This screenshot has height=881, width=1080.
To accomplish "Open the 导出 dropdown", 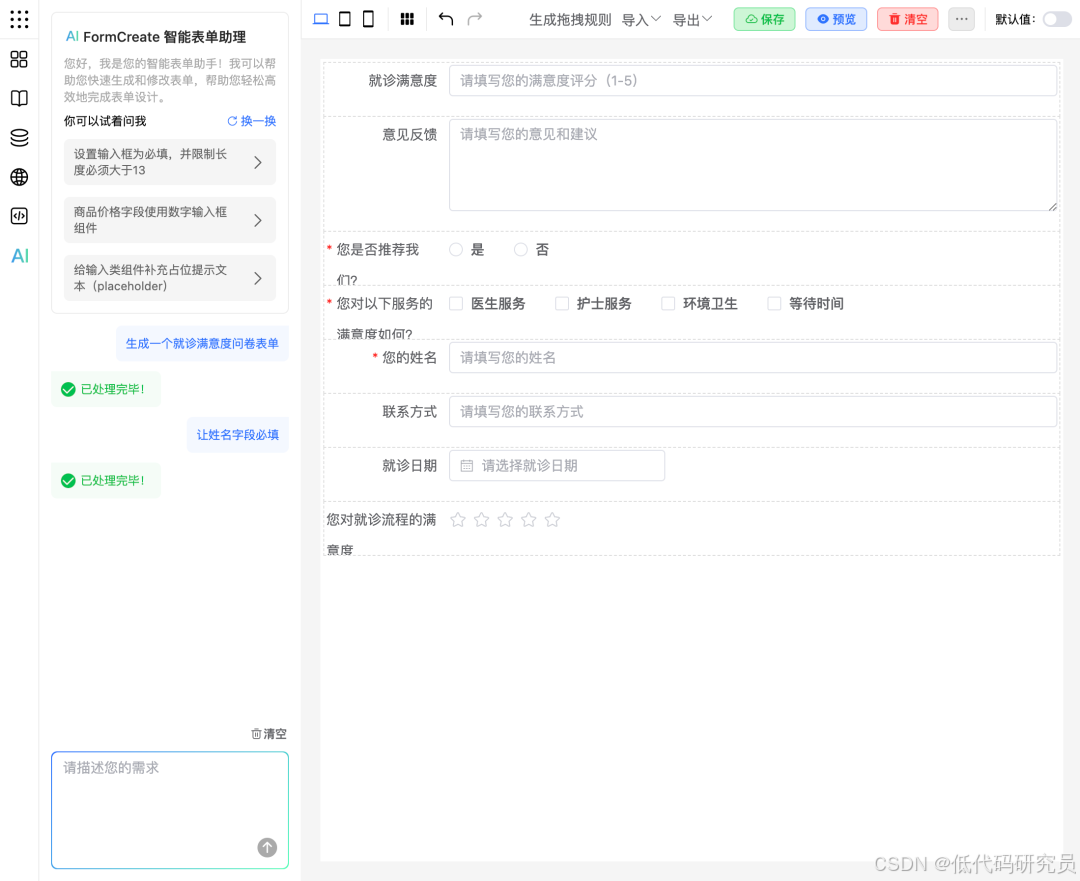I will pyautogui.click(x=692, y=20).
